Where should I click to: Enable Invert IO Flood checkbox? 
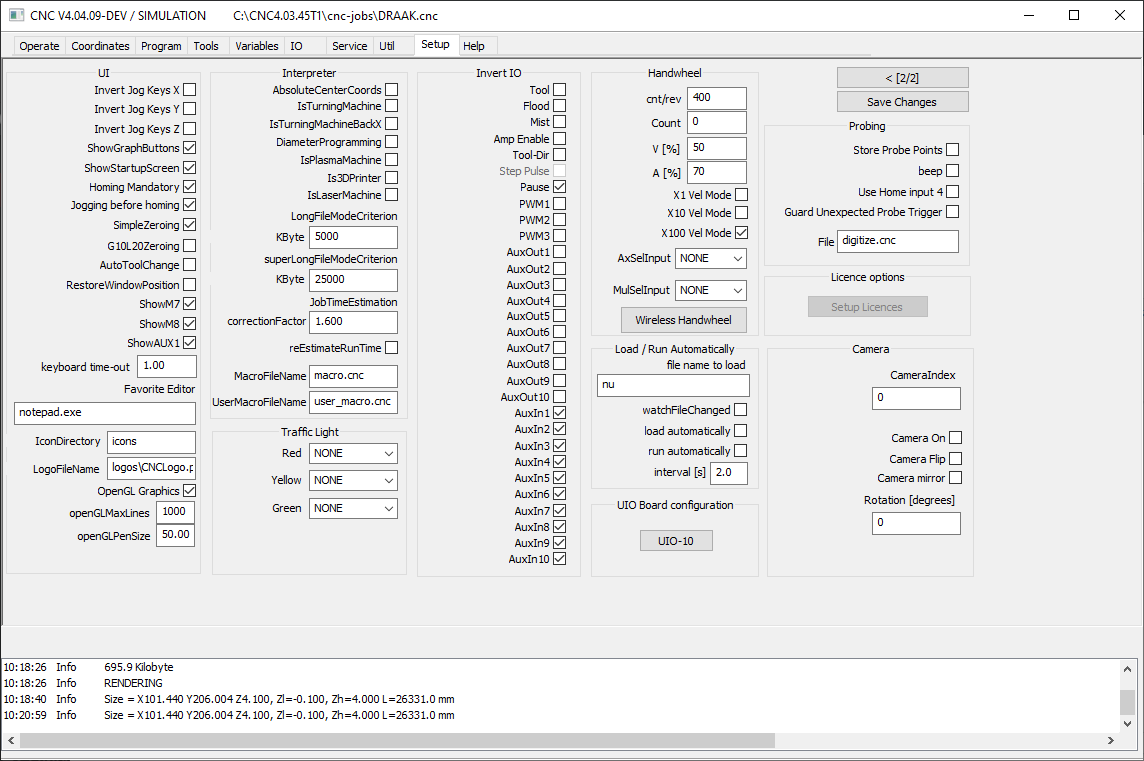[x=560, y=106]
